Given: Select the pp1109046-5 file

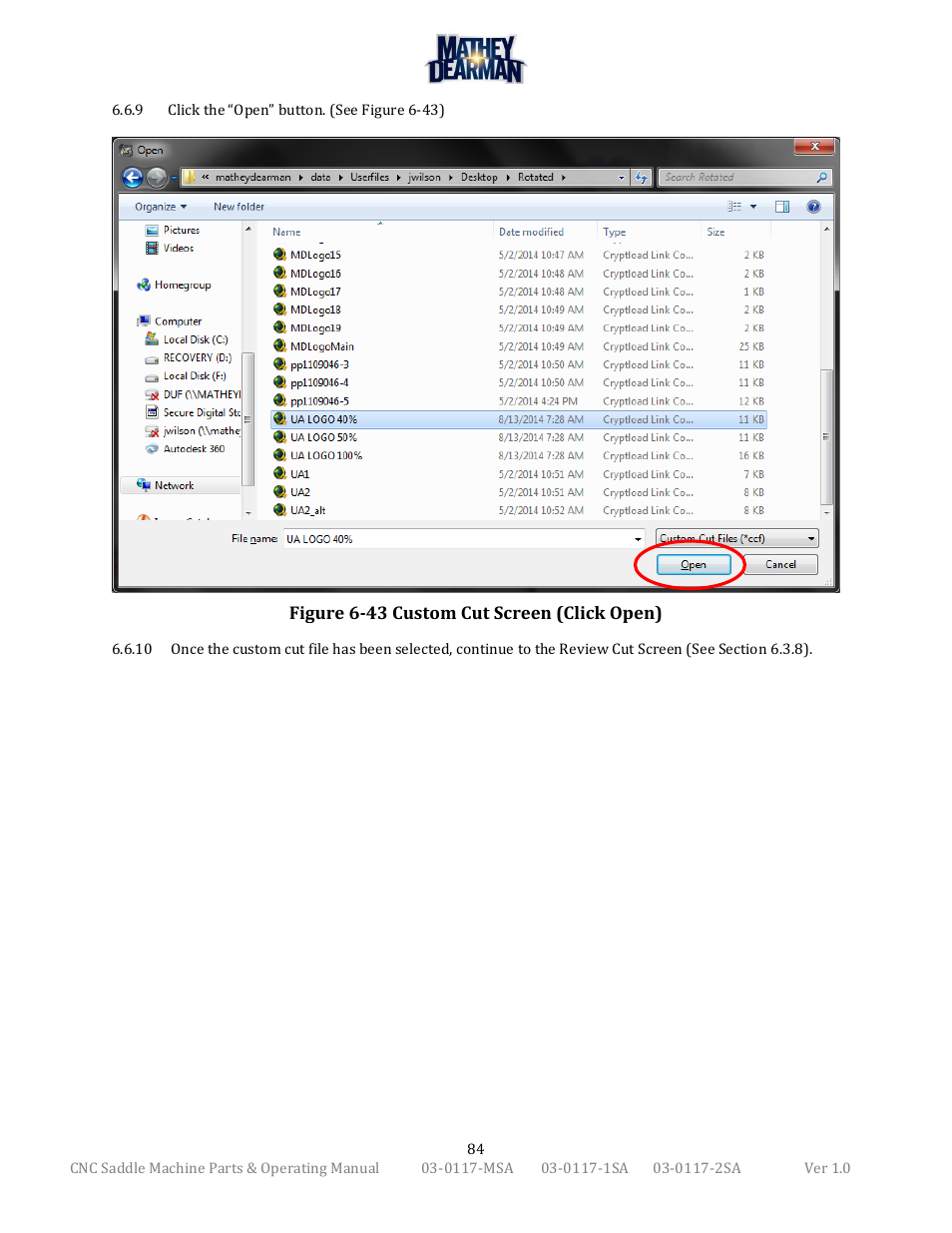Looking at the screenshot, I should pyautogui.click(x=518, y=401).
